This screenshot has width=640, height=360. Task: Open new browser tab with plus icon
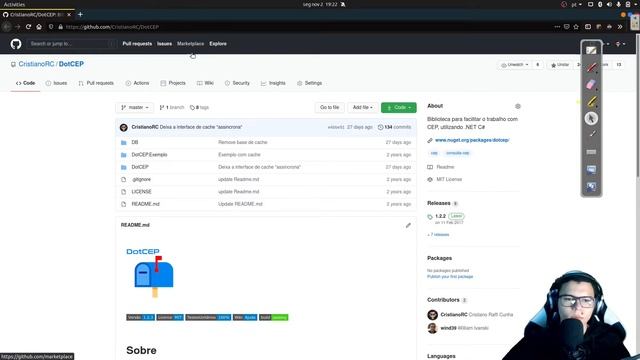80,15
